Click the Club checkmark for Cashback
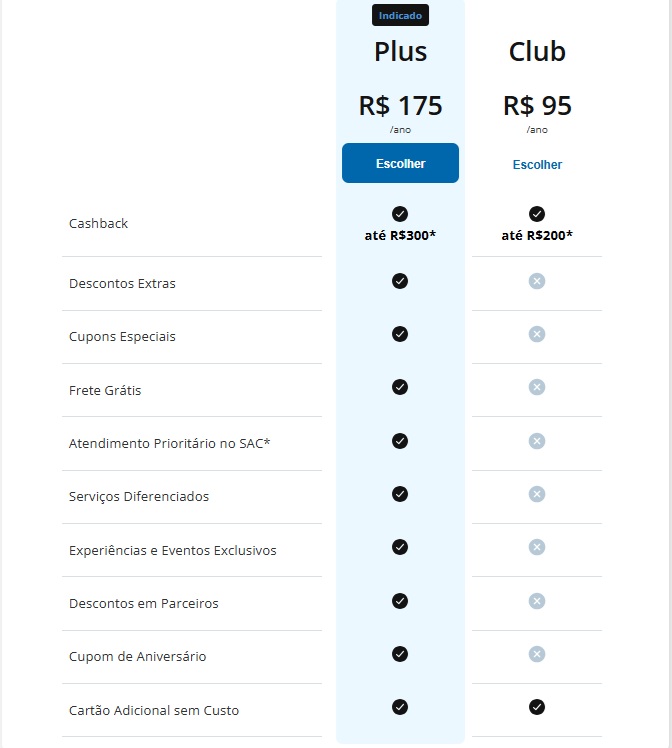Screen dimensions: 672x748 tap(537, 214)
